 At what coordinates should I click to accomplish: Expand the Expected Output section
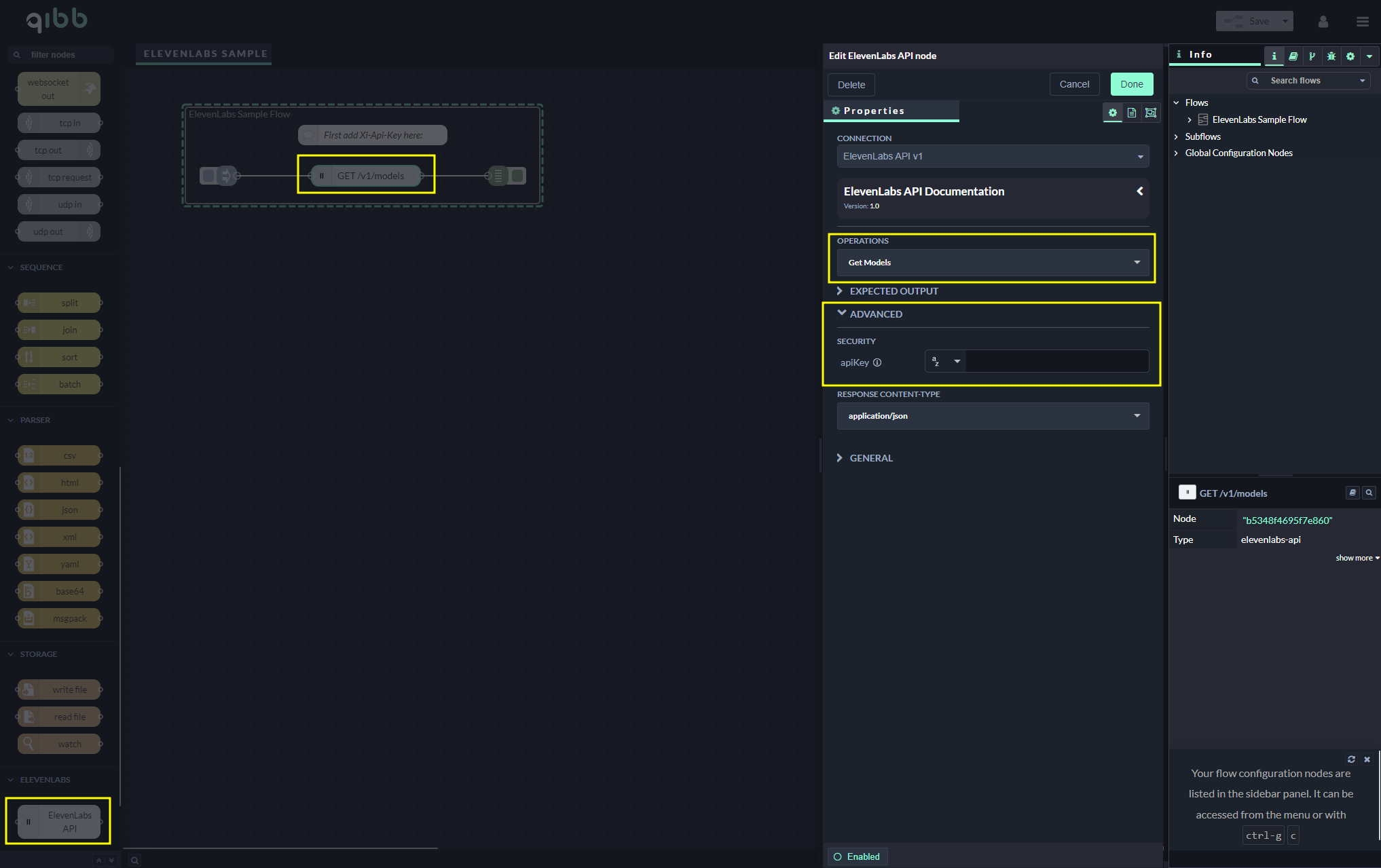coord(894,291)
